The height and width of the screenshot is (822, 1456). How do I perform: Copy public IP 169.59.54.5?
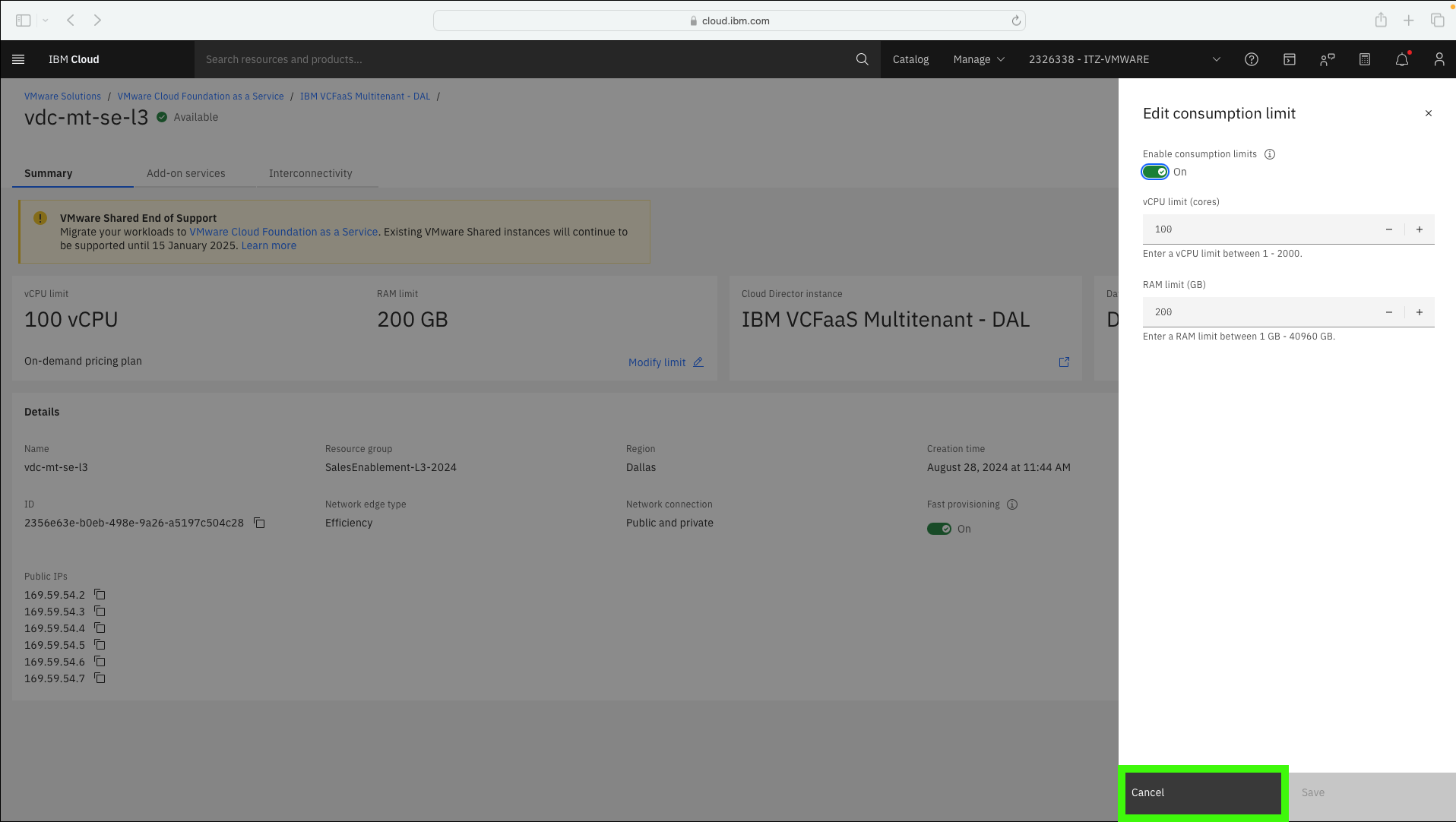100,644
